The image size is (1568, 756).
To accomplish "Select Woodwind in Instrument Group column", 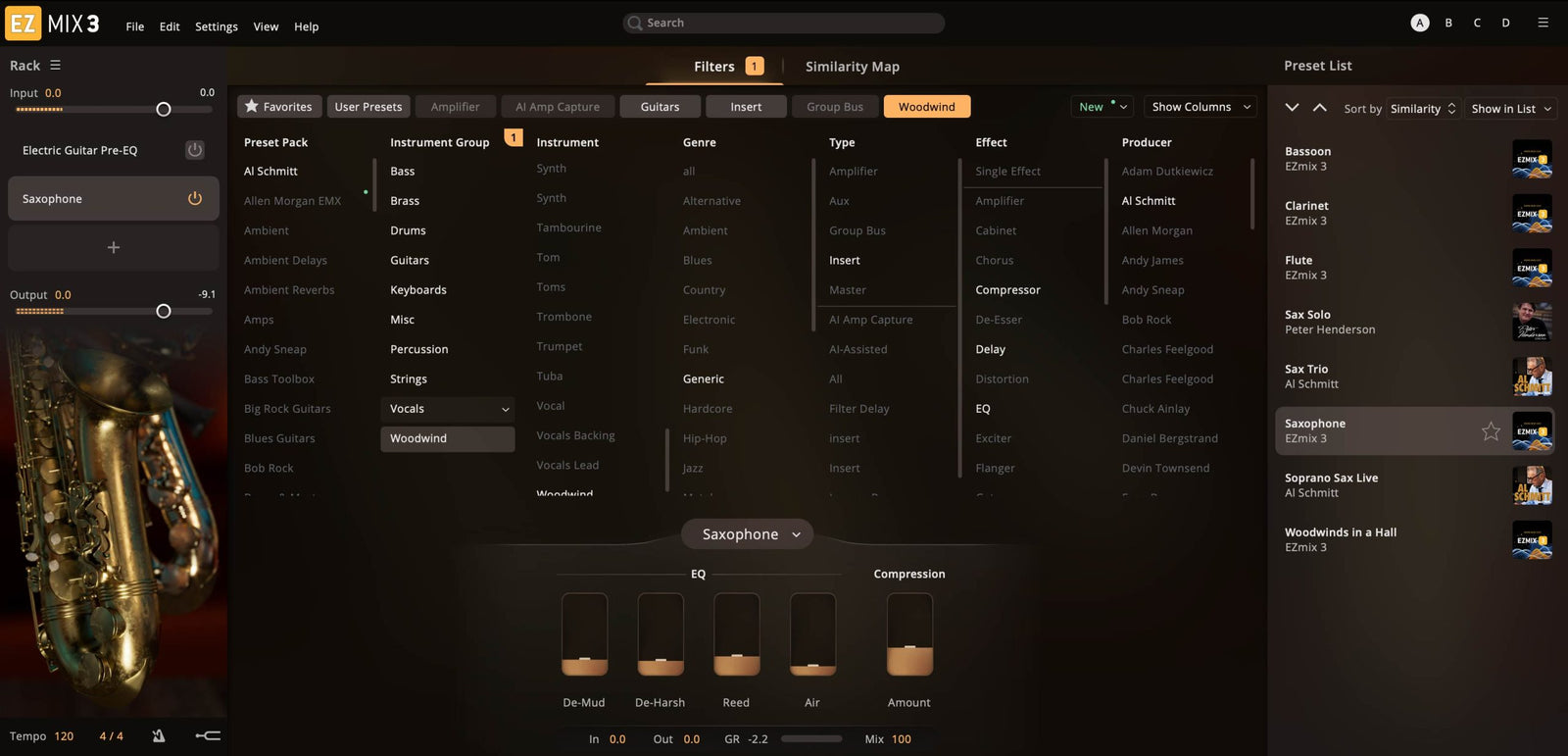I will [x=447, y=438].
